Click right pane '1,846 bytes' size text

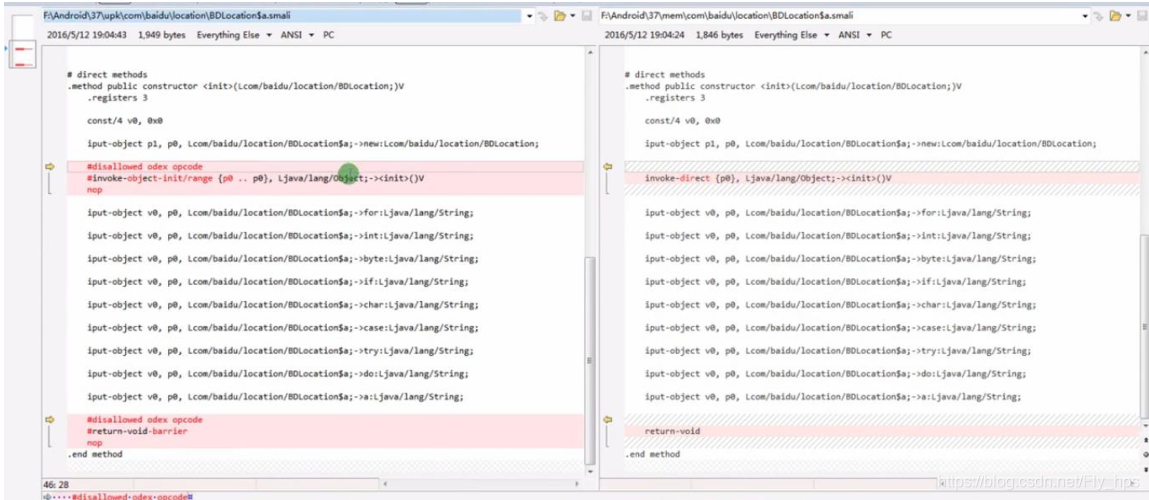pyautogui.click(x=720, y=34)
